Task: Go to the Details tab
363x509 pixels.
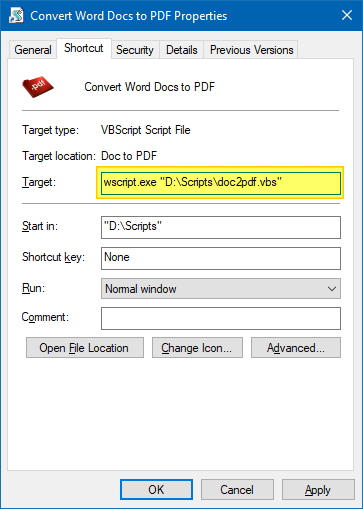Action: tap(182, 50)
